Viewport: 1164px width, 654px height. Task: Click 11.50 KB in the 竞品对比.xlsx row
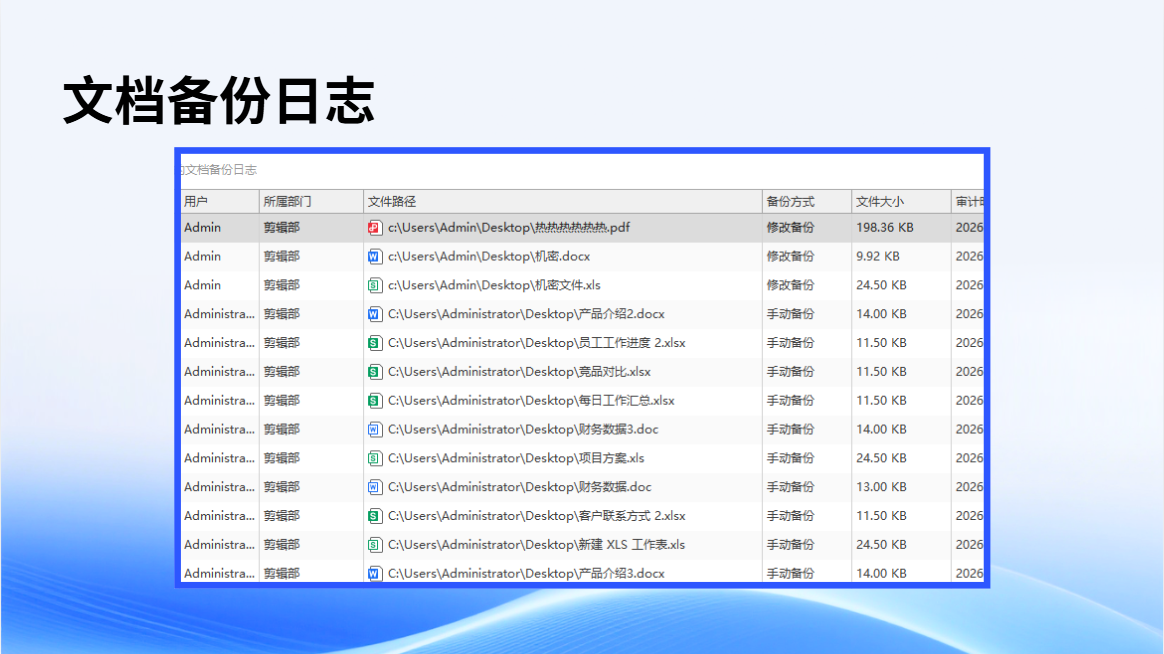(x=881, y=372)
